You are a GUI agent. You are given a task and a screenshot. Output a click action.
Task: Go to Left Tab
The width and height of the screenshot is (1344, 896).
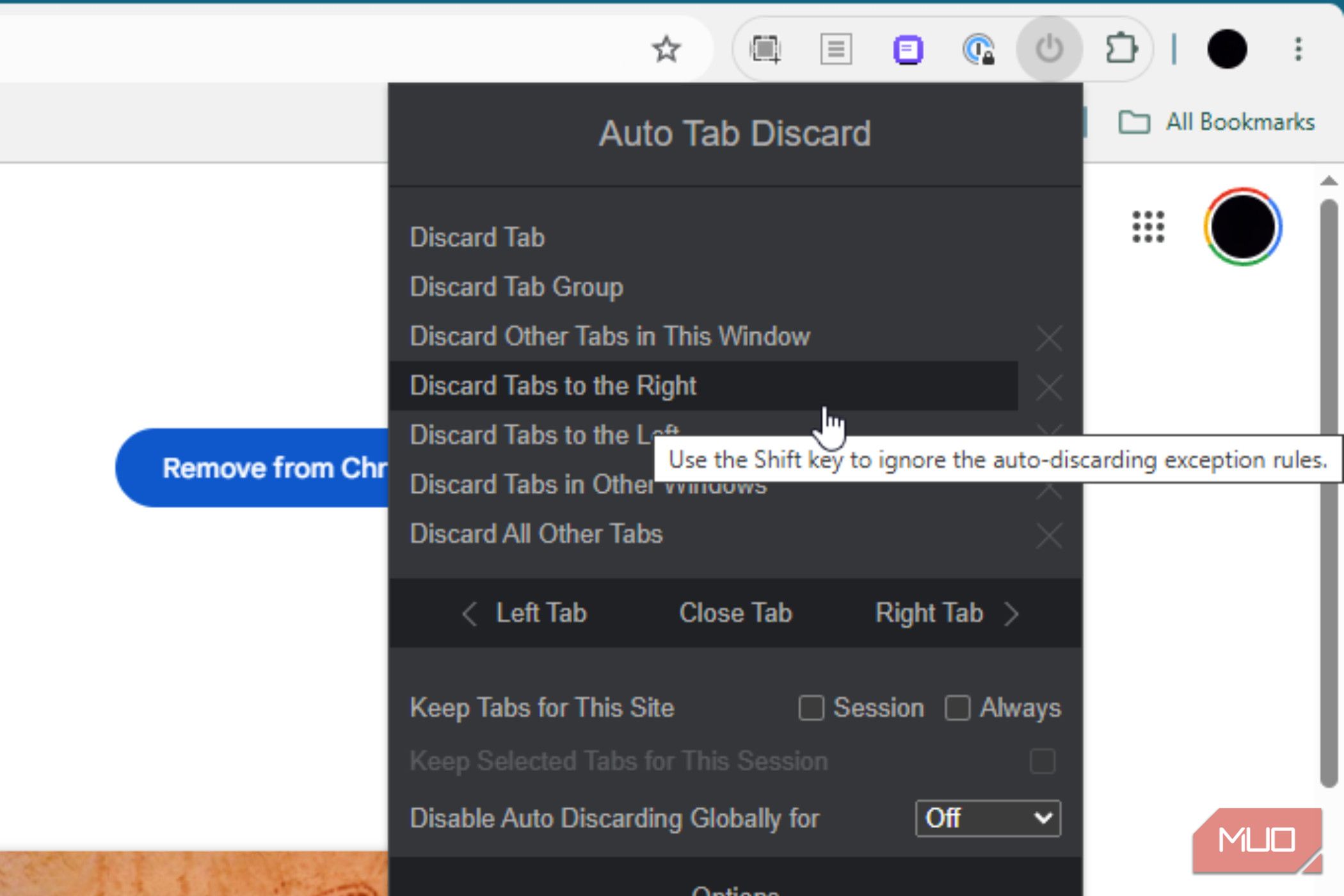(541, 613)
